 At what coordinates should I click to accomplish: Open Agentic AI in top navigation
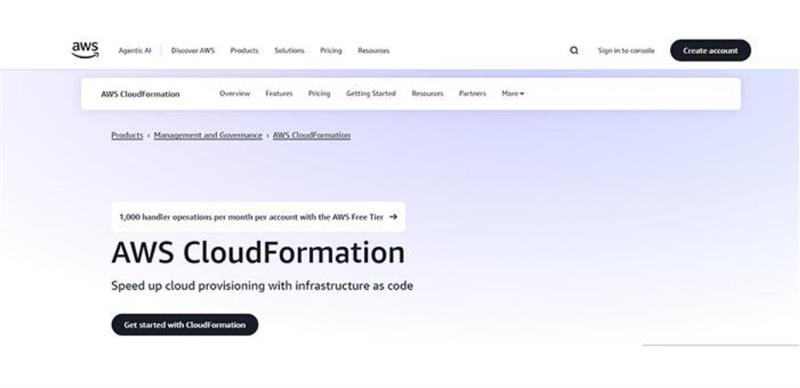tap(135, 51)
